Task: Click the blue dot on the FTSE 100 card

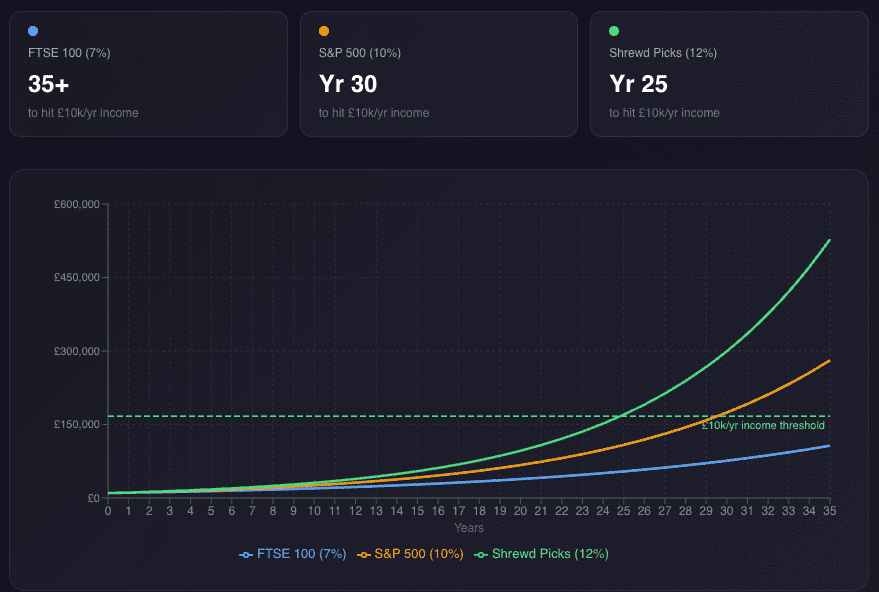Action: 33,31
